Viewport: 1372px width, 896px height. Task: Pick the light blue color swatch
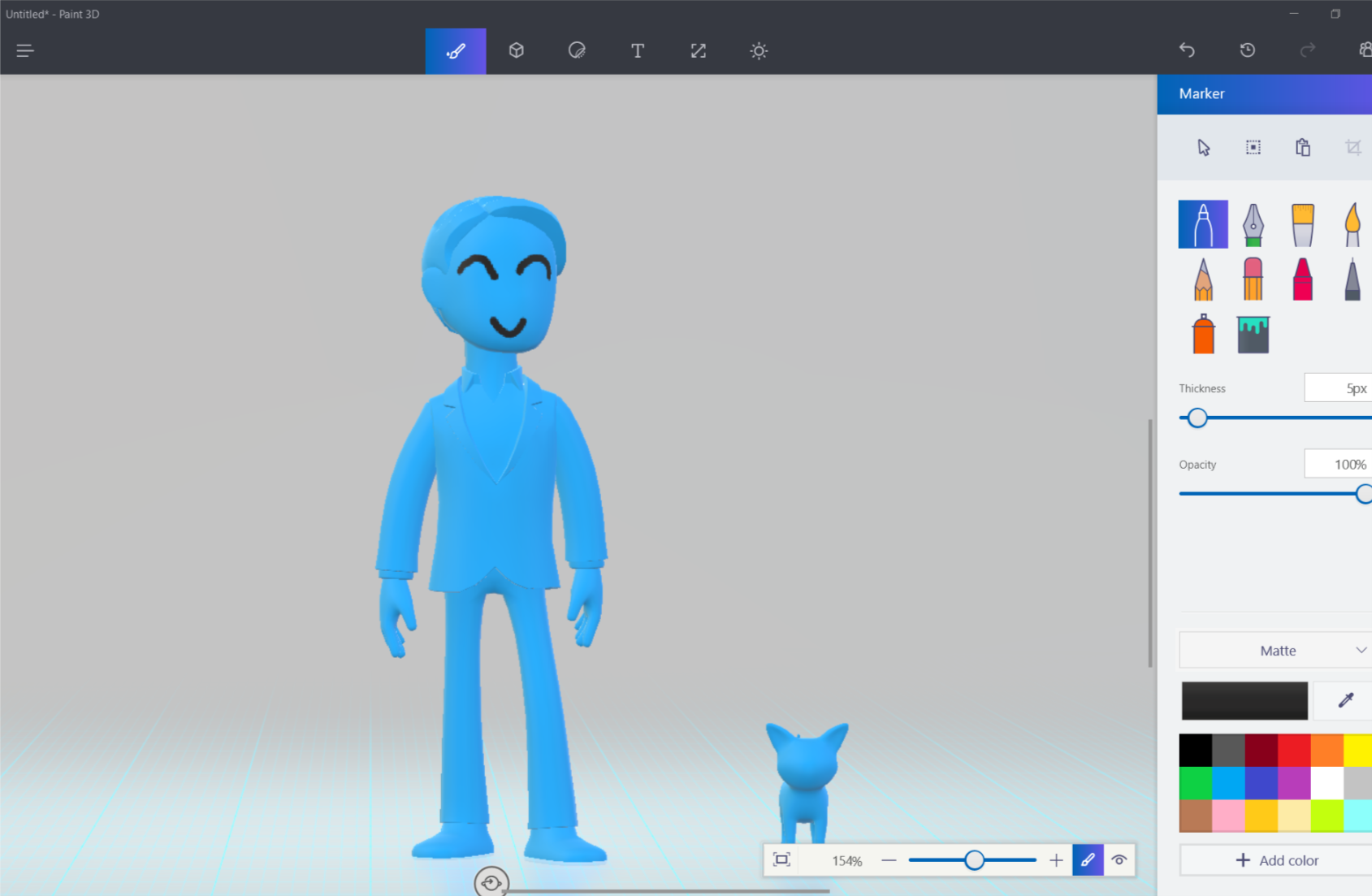1228,783
